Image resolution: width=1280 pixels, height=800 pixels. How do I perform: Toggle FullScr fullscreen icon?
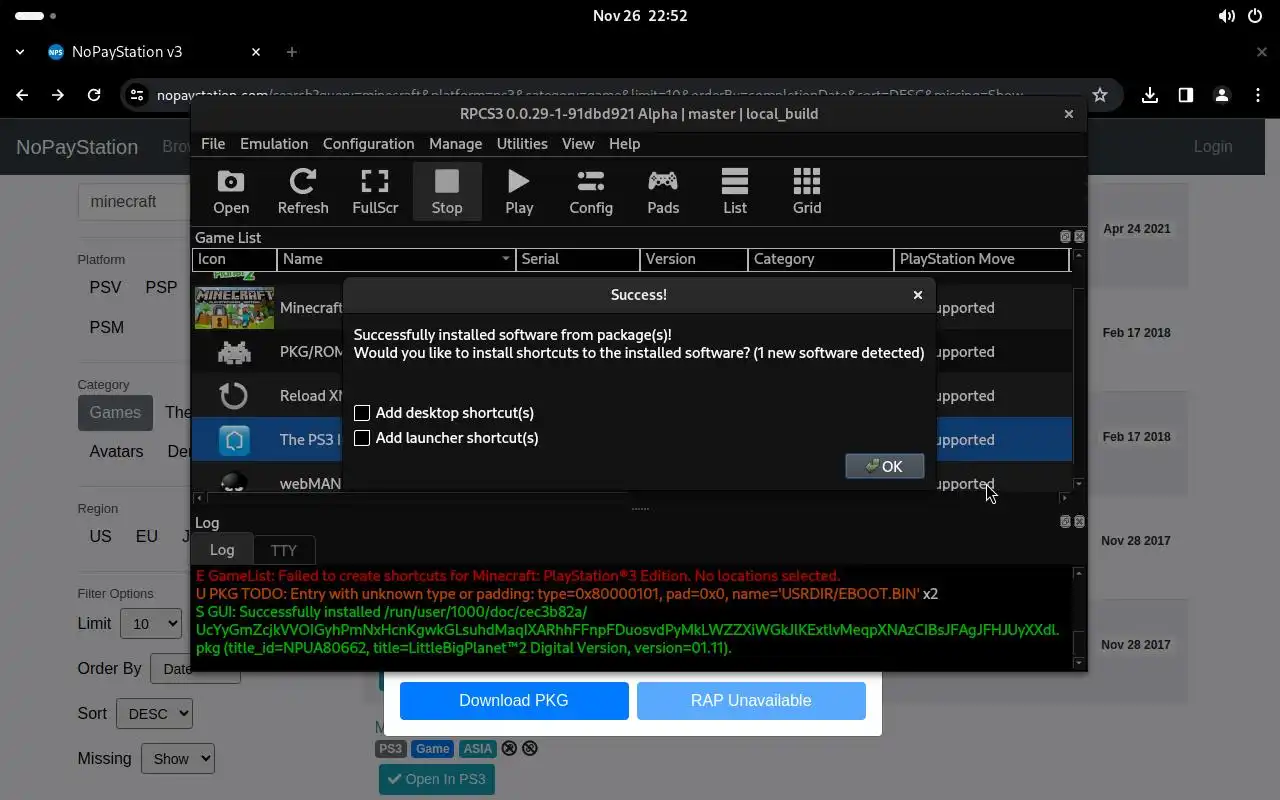pyautogui.click(x=375, y=191)
